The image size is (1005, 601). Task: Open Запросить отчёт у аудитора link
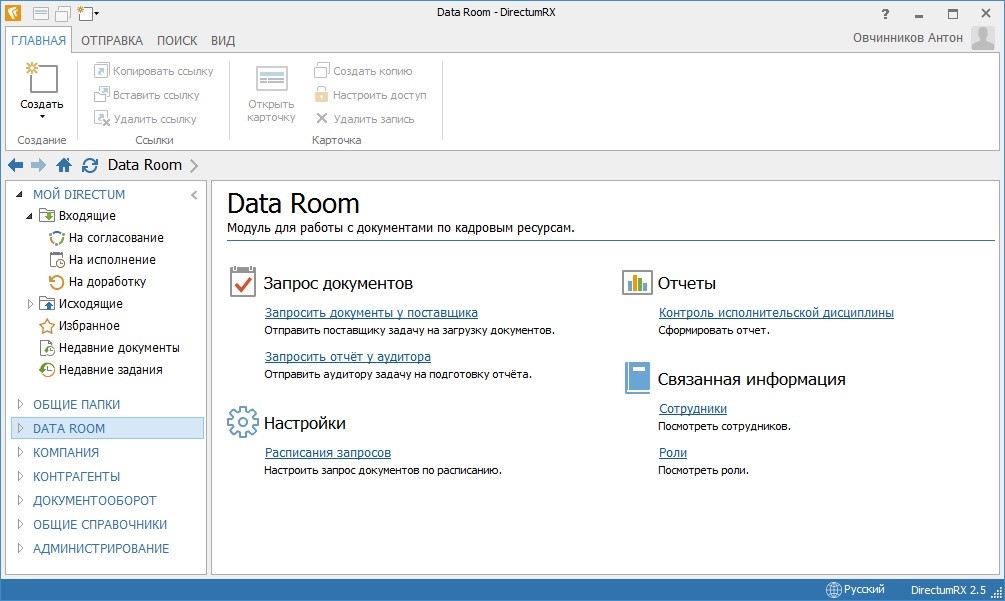tap(347, 356)
